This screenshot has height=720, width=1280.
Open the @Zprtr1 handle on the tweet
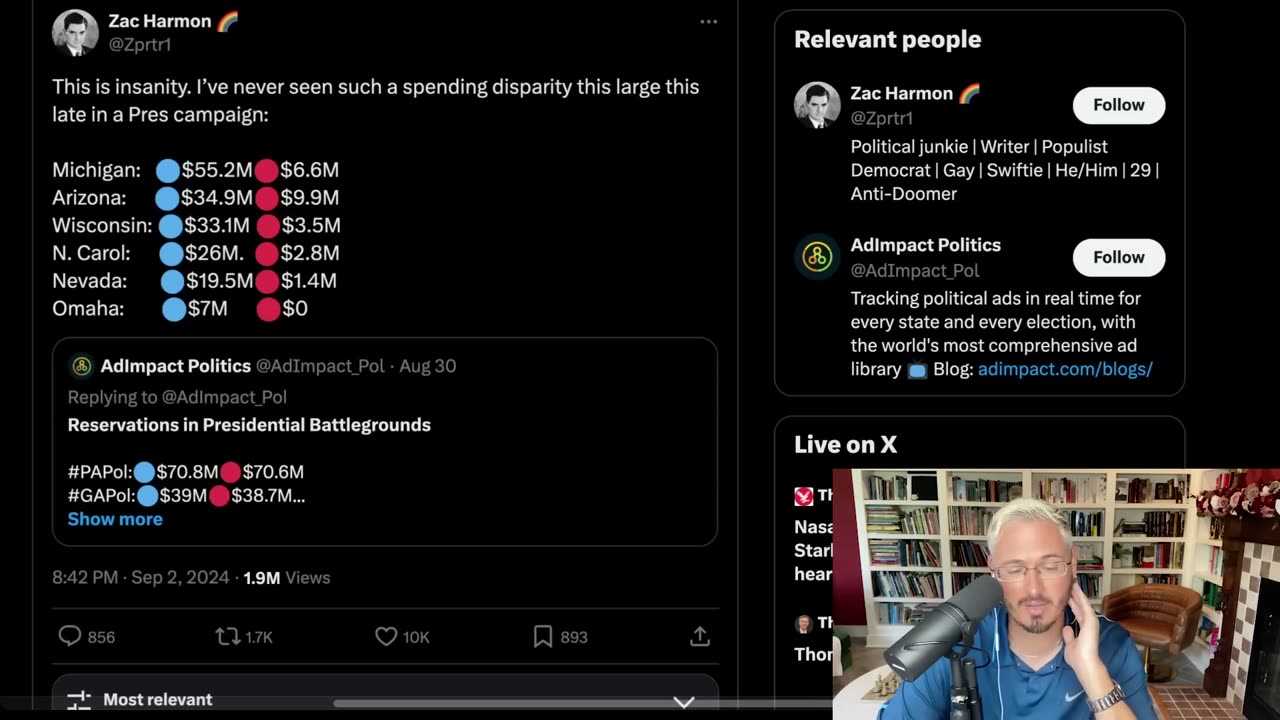pyautogui.click(x=140, y=45)
